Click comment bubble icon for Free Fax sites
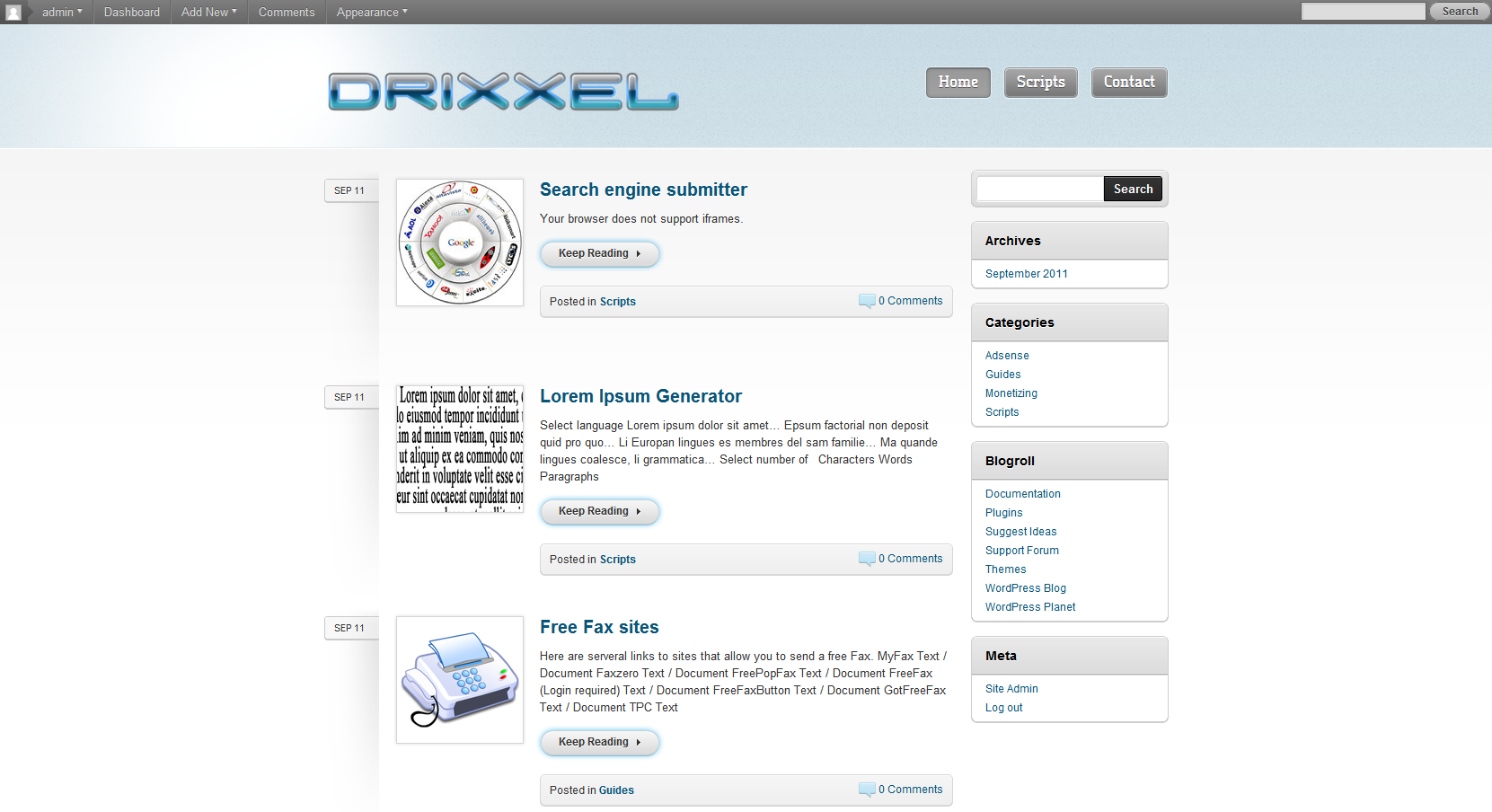1492x812 pixels. click(x=867, y=790)
